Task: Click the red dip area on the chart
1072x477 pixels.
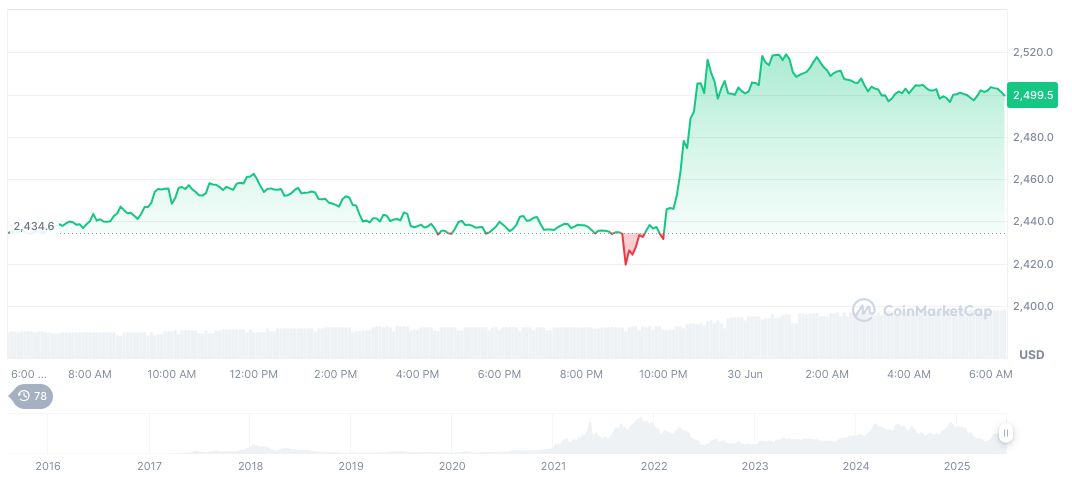Action: 631,245
